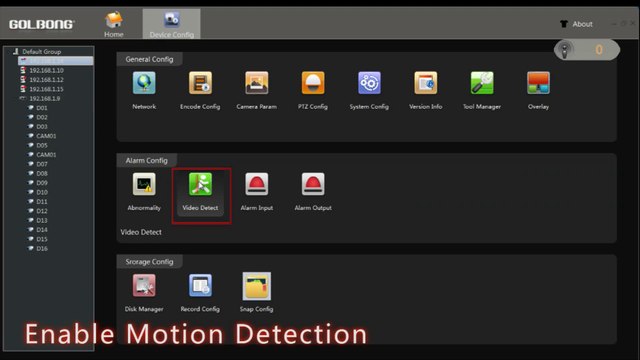Viewport: 640px width, 360px height.
Task: Select device 192.168.1.10
Action: [46, 70]
